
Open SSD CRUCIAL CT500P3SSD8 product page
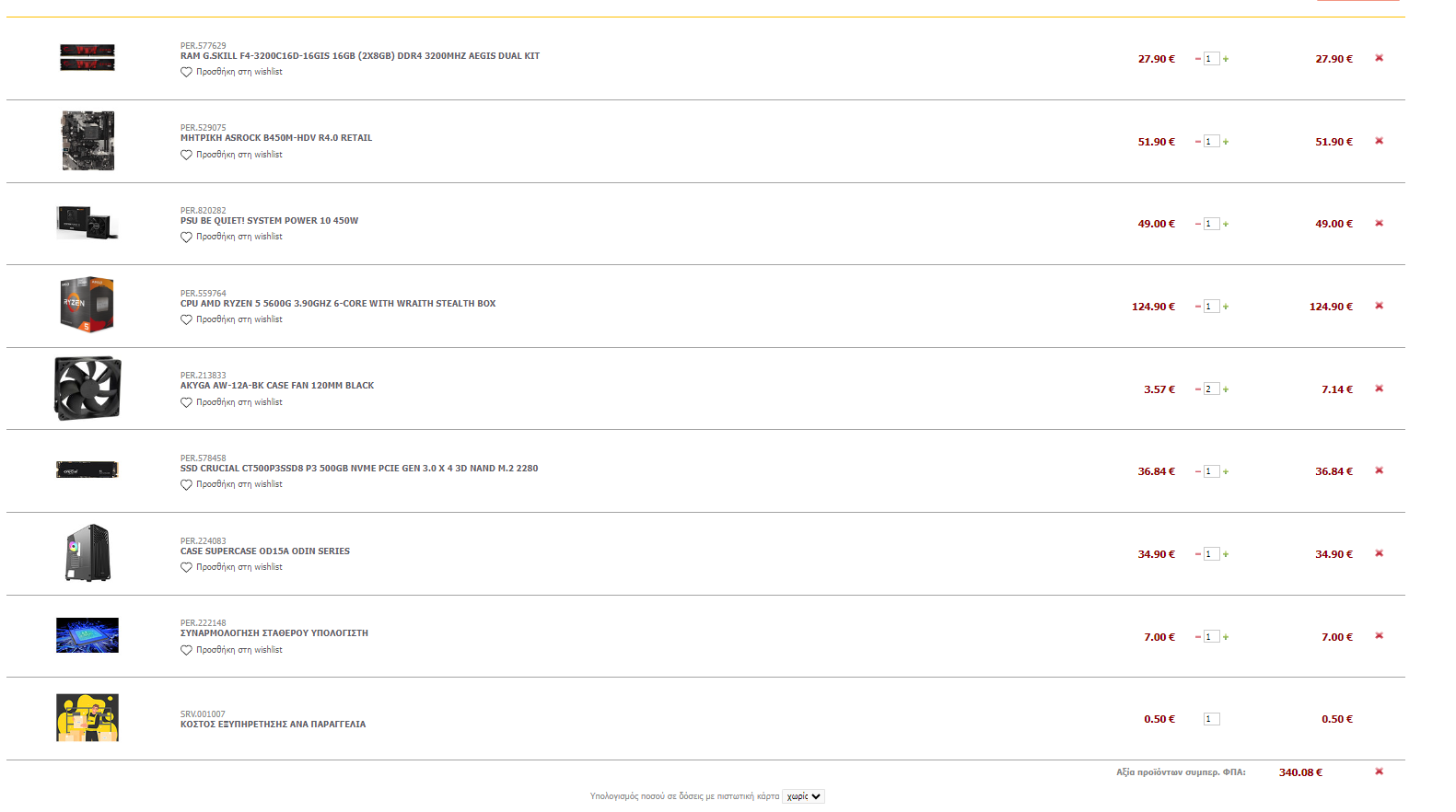[x=359, y=469]
